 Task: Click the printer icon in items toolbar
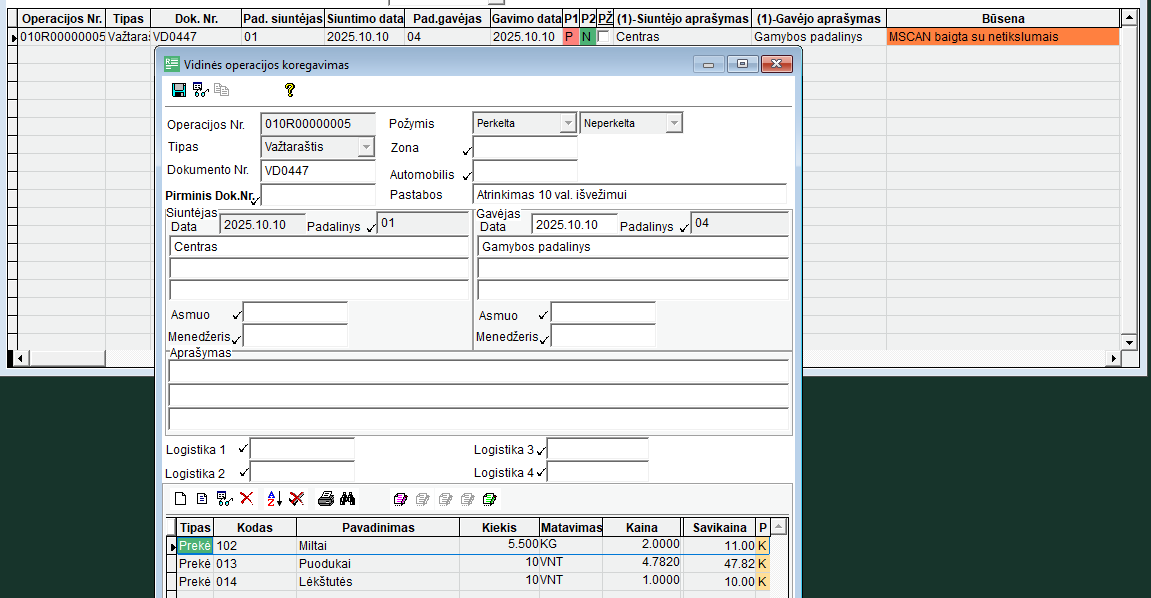pyautogui.click(x=326, y=498)
